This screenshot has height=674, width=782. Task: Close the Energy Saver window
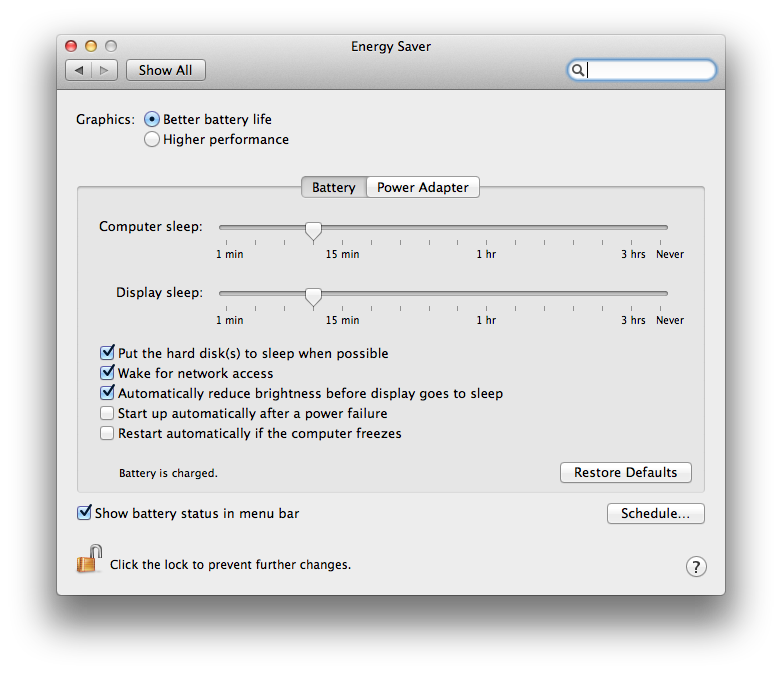coord(71,46)
